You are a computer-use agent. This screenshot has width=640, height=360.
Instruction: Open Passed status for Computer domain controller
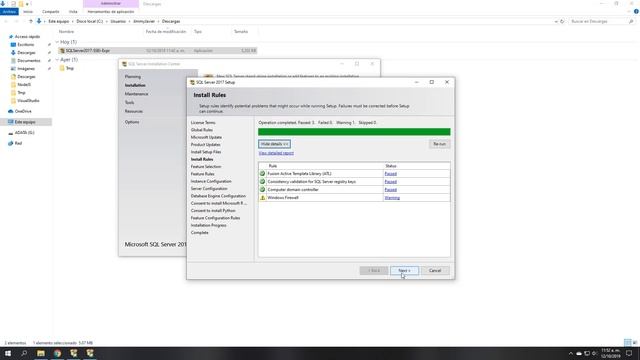(x=391, y=190)
